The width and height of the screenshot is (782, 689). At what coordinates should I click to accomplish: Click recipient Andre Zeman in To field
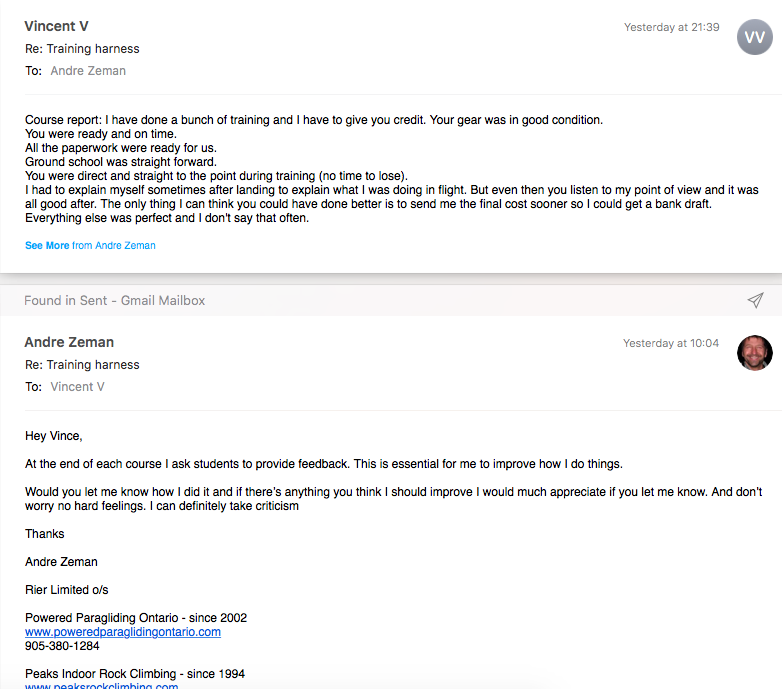(88, 71)
